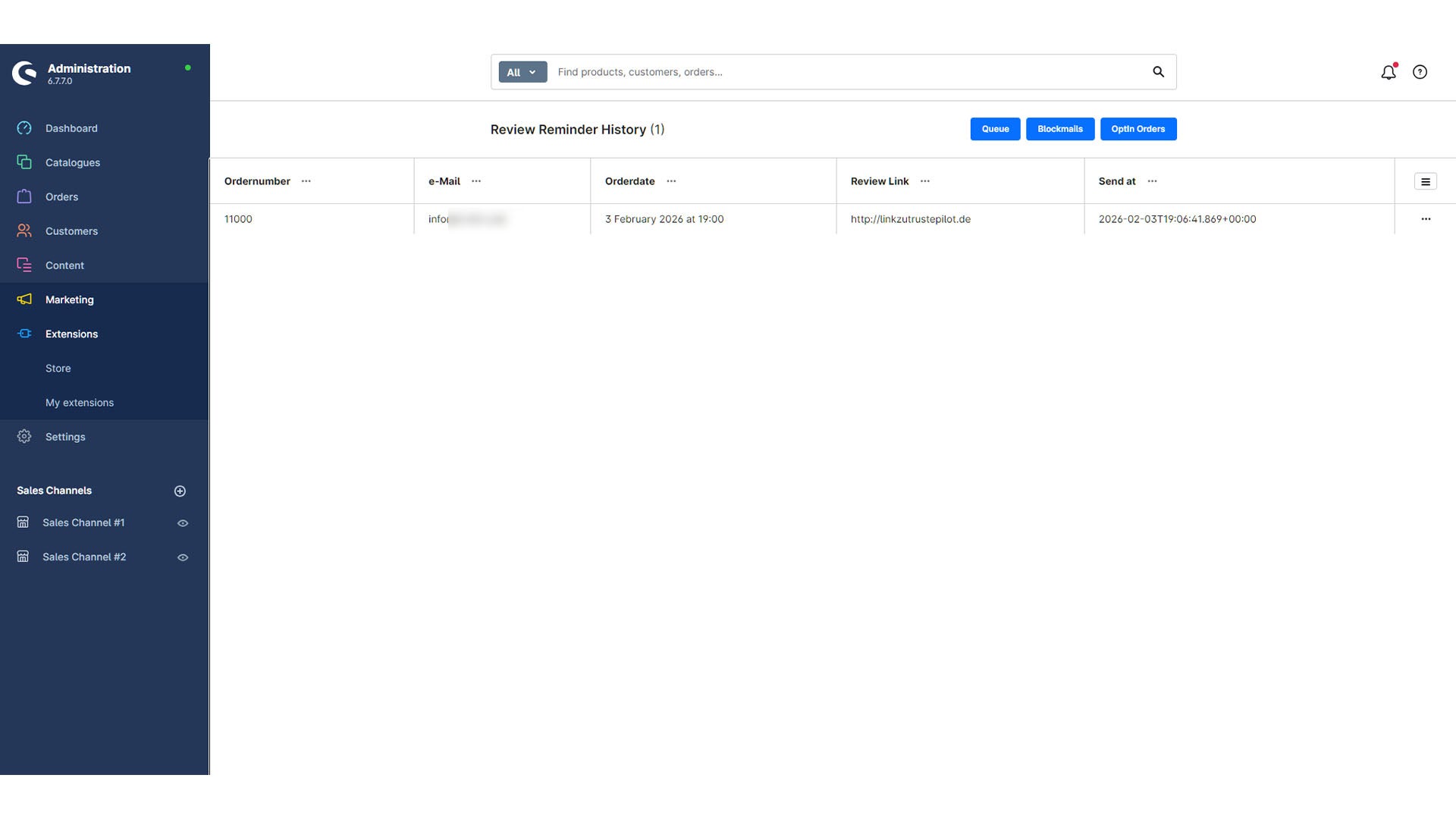
Task: Toggle Sales Channel #1 storefront eye icon
Action: pyautogui.click(x=183, y=523)
